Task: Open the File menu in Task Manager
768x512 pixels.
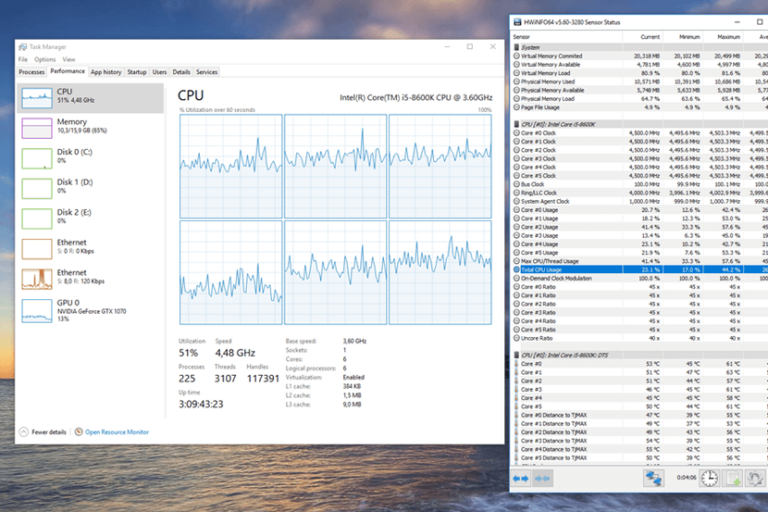Action: click(x=23, y=59)
